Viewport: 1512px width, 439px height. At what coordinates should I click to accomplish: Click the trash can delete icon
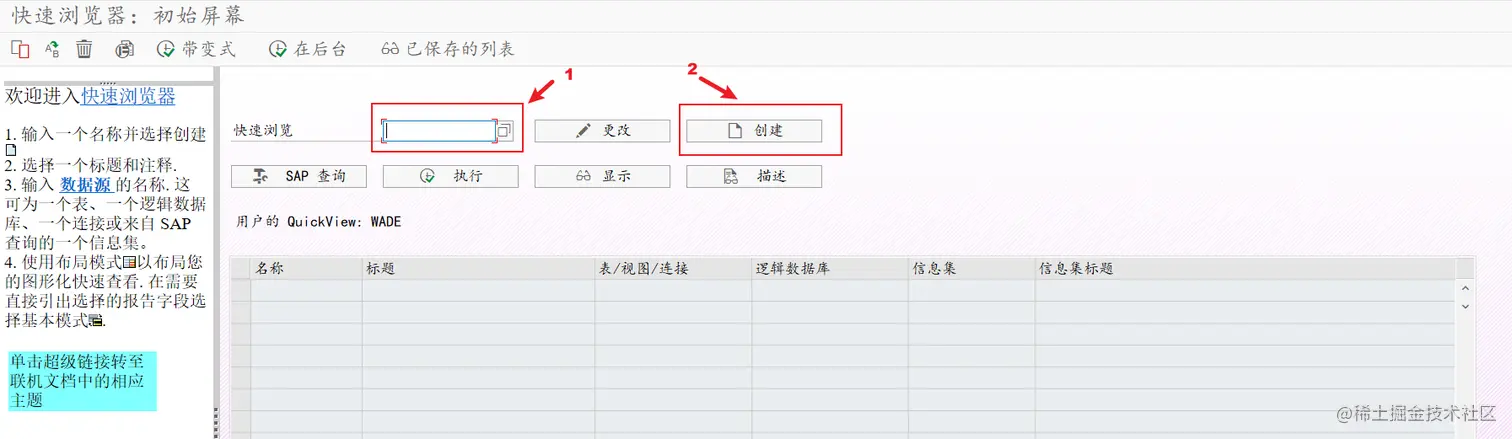point(85,49)
